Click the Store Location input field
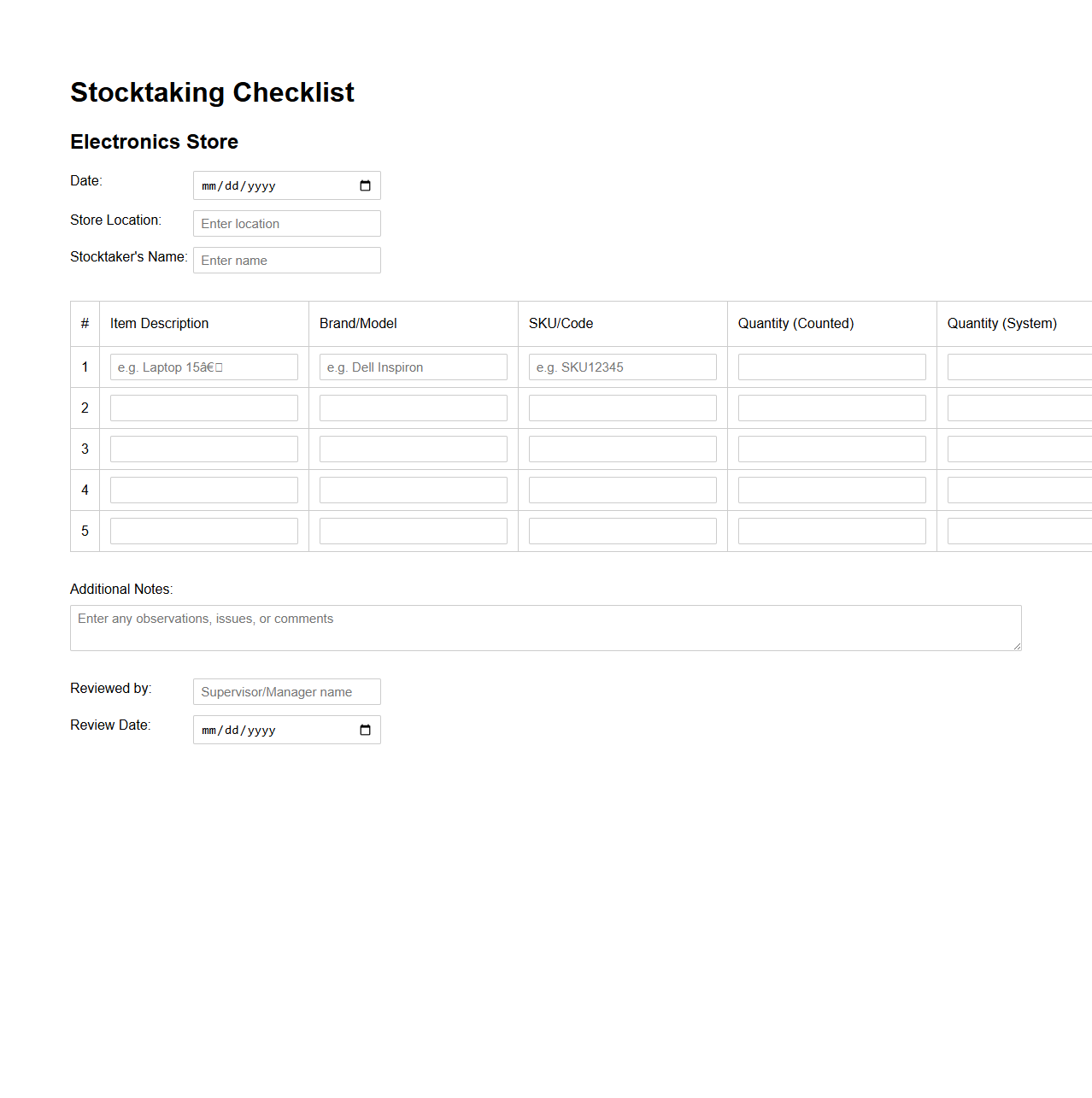This screenshot has height=1098, width=1092. [x=286, y=223]
